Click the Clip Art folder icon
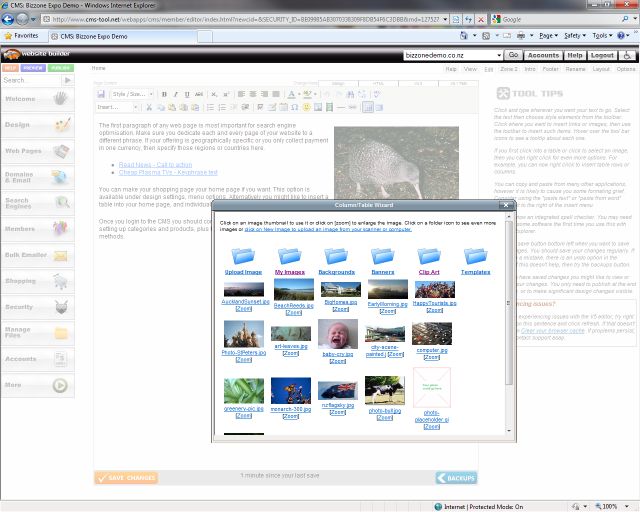 (x=429, y=256)
